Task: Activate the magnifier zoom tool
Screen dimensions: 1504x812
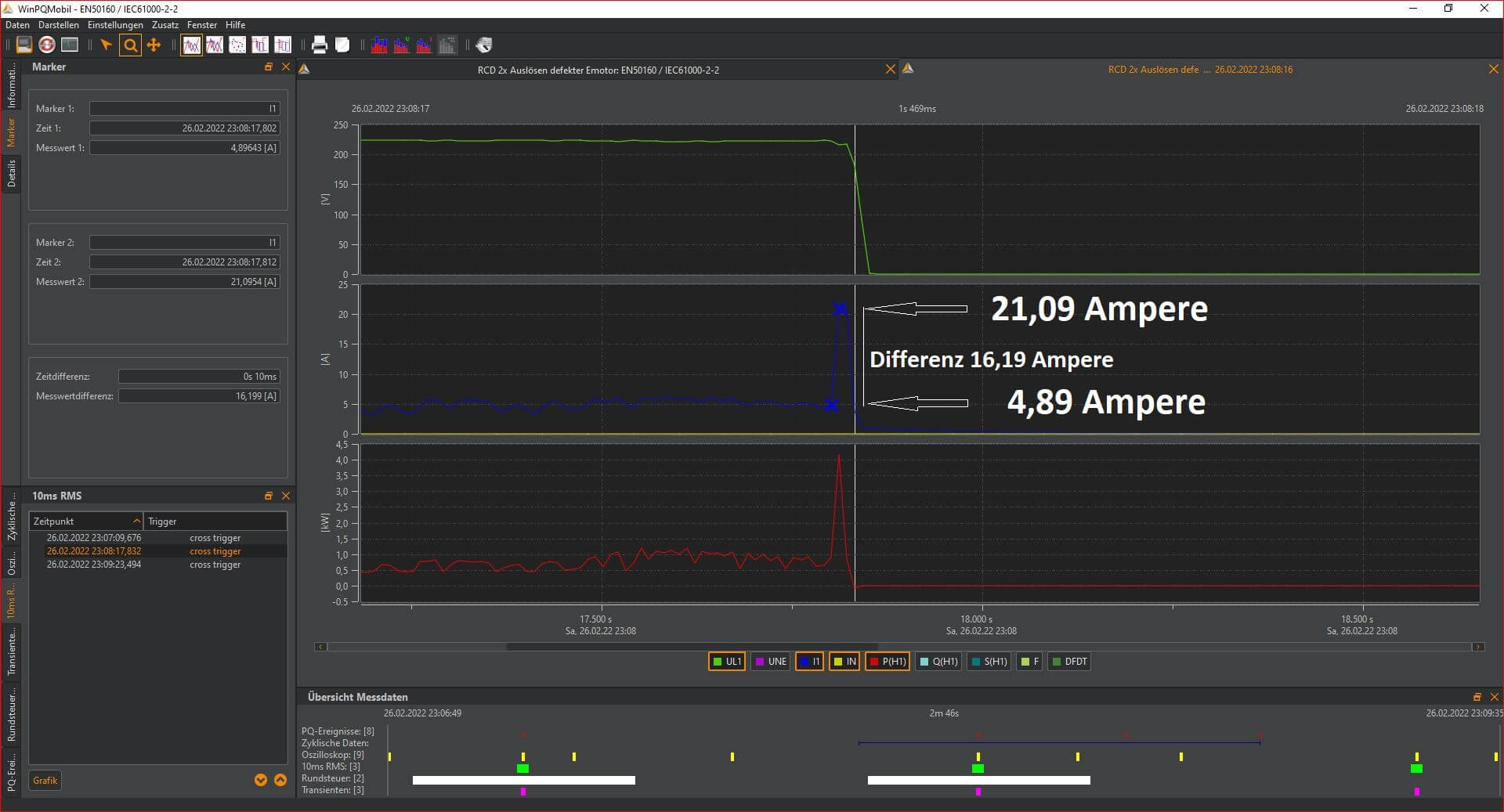Action: tap(131, 45)
